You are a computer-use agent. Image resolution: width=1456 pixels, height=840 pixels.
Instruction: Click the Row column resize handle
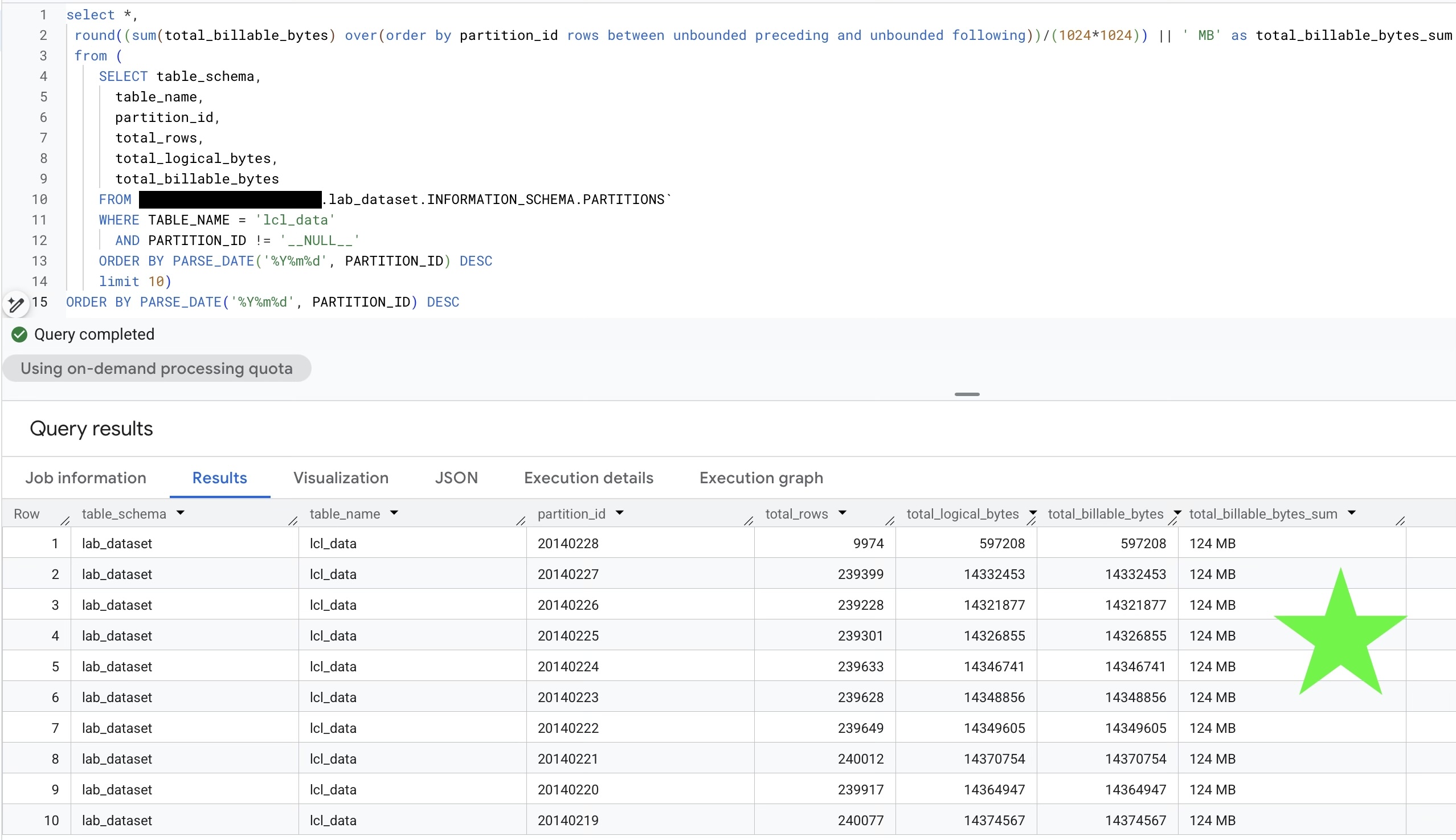coord(65,521)
